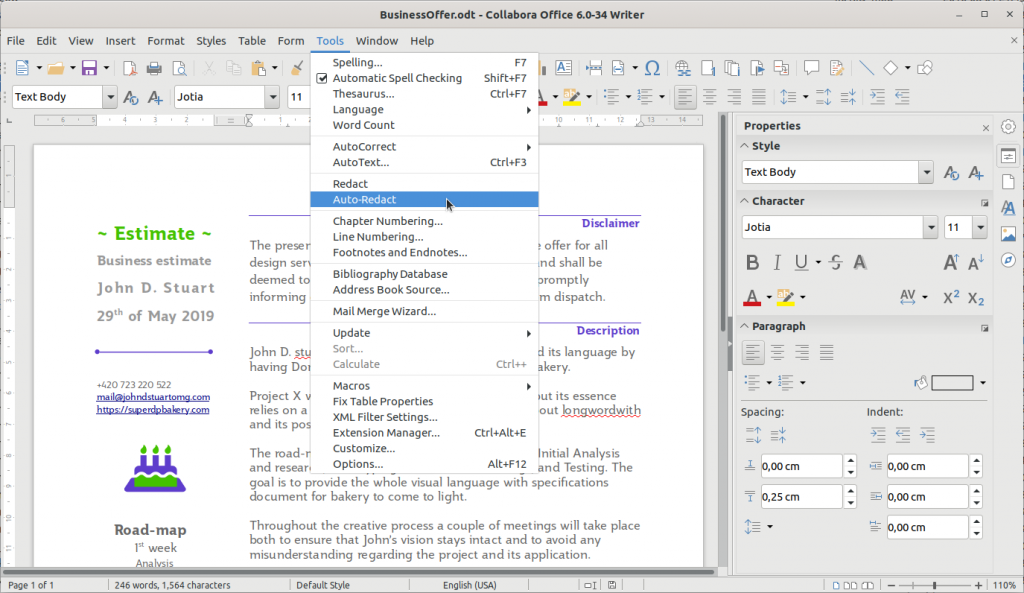1024x593 pixels.
Task: Apply the red font color in the Character panel
Action: tap(752, 298)
